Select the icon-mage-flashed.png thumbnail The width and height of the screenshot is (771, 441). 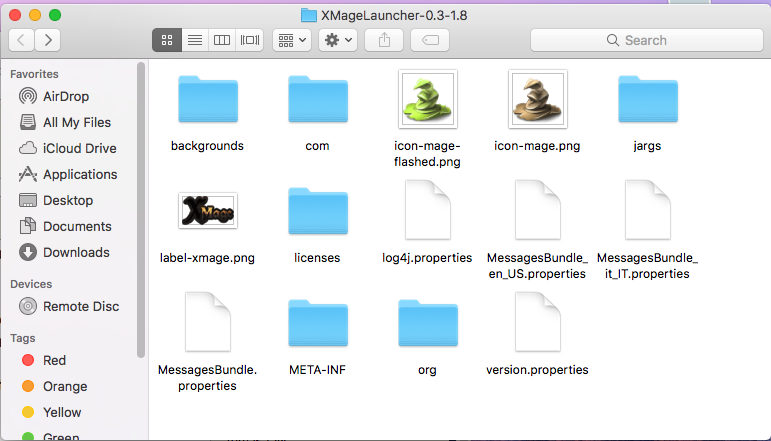click(427, 100)
